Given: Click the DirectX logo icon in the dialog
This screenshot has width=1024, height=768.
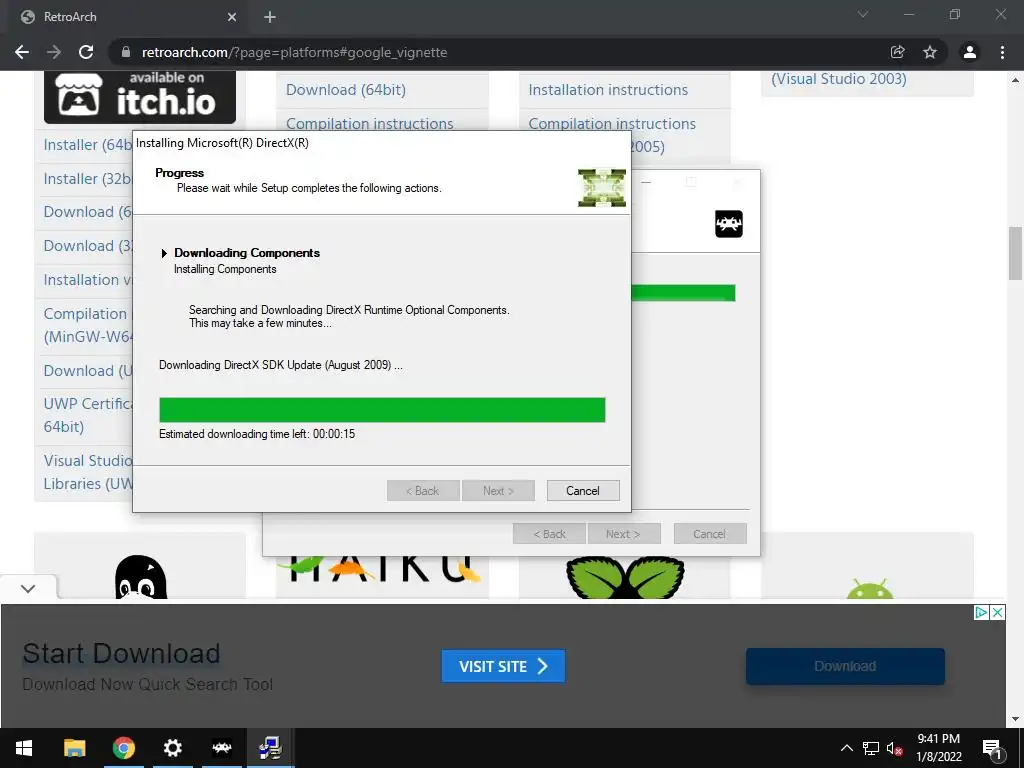Looking at the screenshot, I should pos(602,188).
